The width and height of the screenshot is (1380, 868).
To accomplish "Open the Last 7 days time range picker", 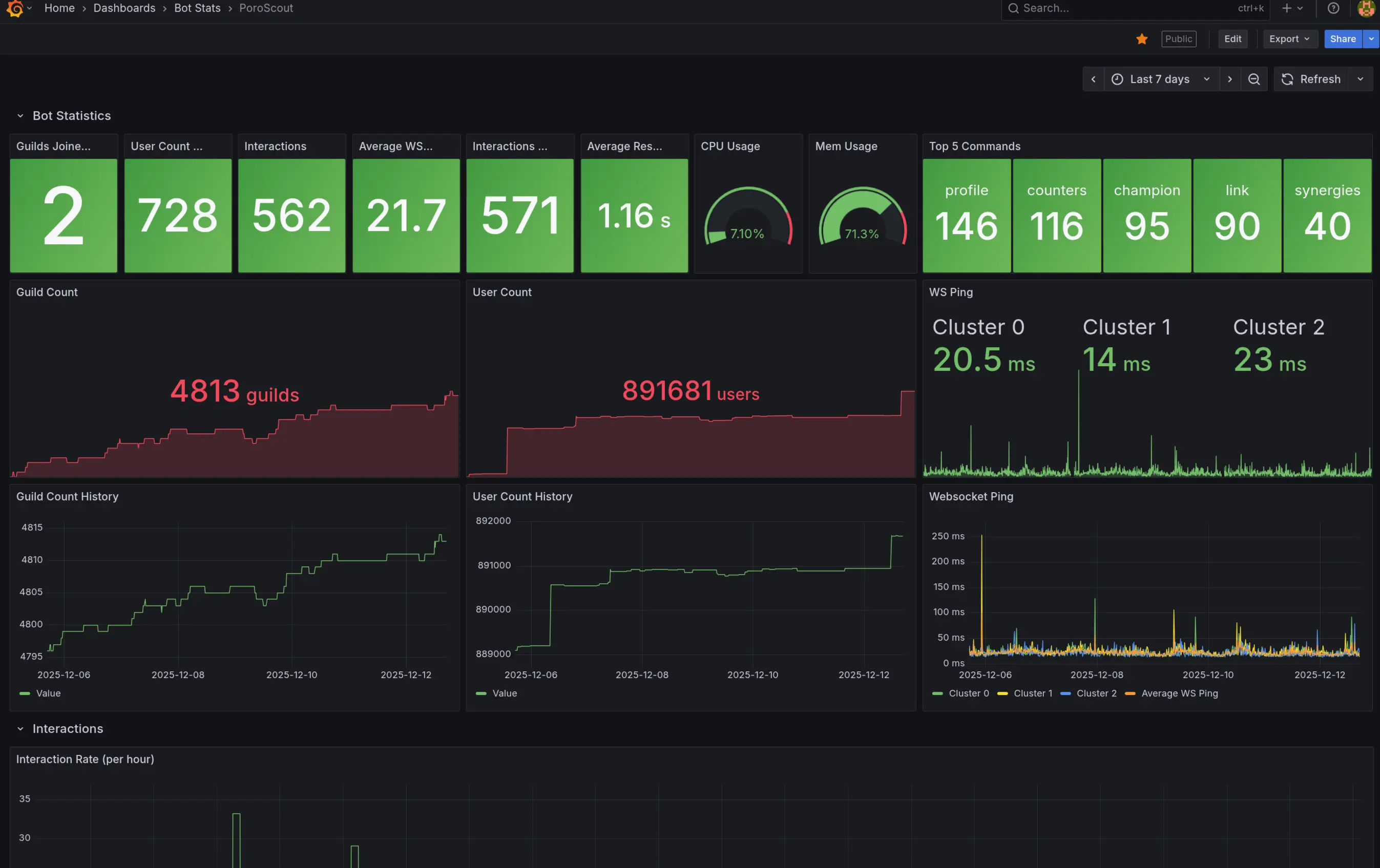I will coord(1159,79).
